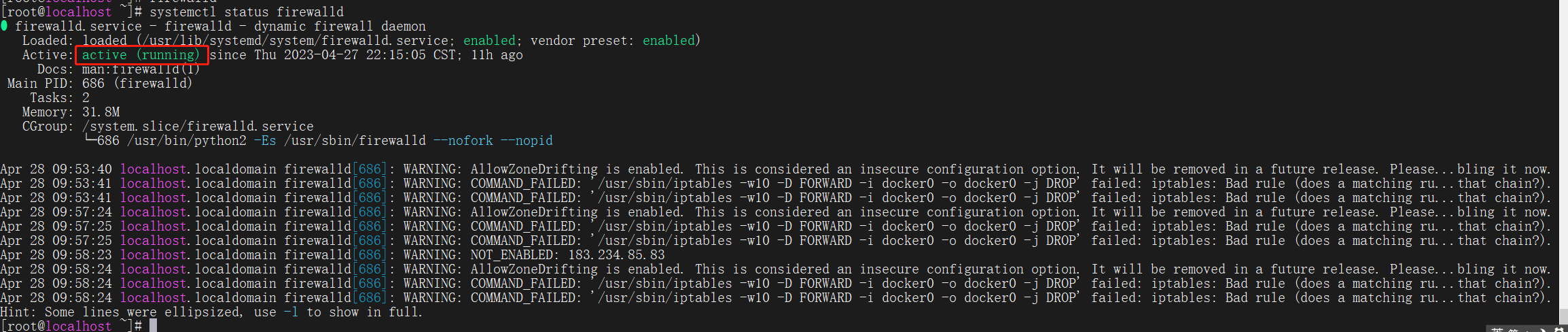Click the IME half-moon mode icon
The height and width of the screenshot is (332, 1568).
click(1543, 329)
